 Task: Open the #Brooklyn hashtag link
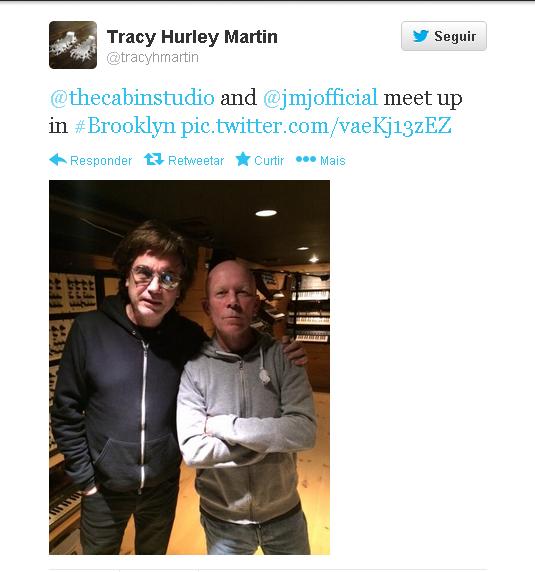pyautogui.click(x=125, y=126)
